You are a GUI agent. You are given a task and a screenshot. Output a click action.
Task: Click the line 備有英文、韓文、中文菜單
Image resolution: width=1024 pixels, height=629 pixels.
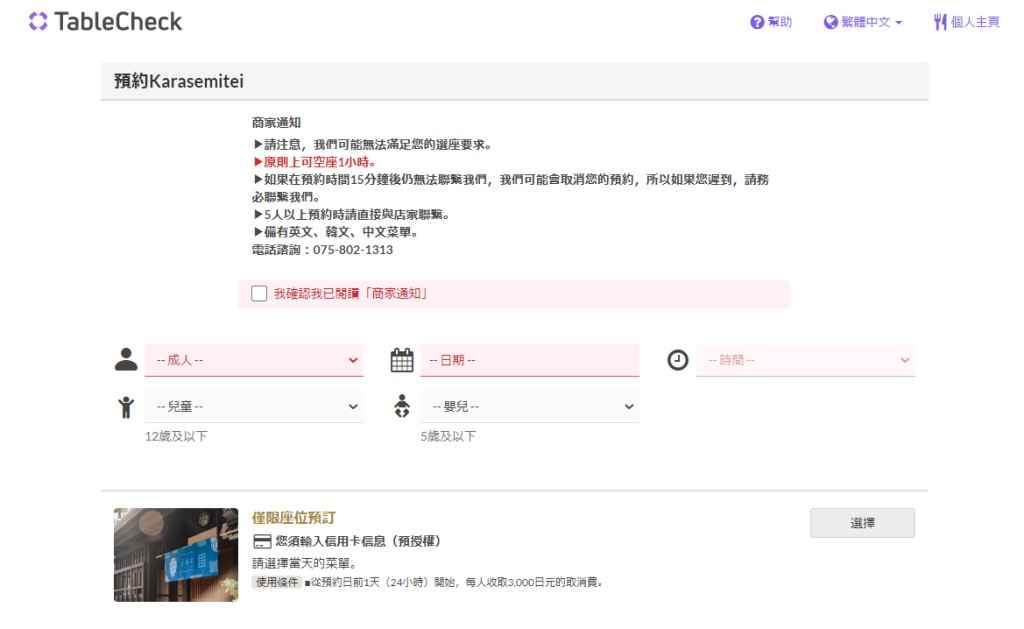pyautogui.click(x=335, y=232)
